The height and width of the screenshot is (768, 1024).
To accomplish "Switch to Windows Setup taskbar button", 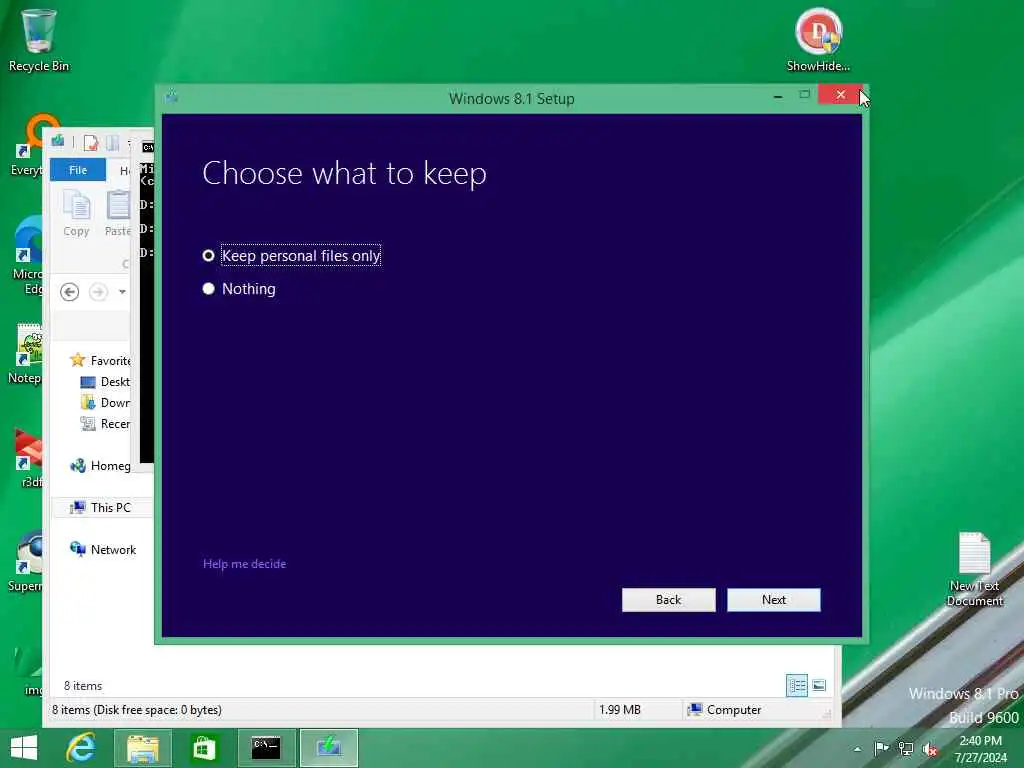I will tap(328, 748).
